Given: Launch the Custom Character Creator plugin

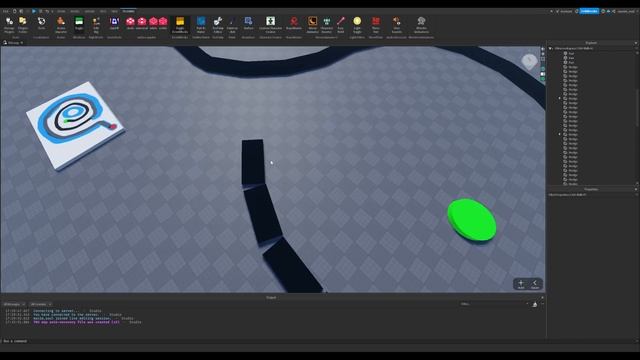Looking at the screenshot, I should tap(270, 24).
